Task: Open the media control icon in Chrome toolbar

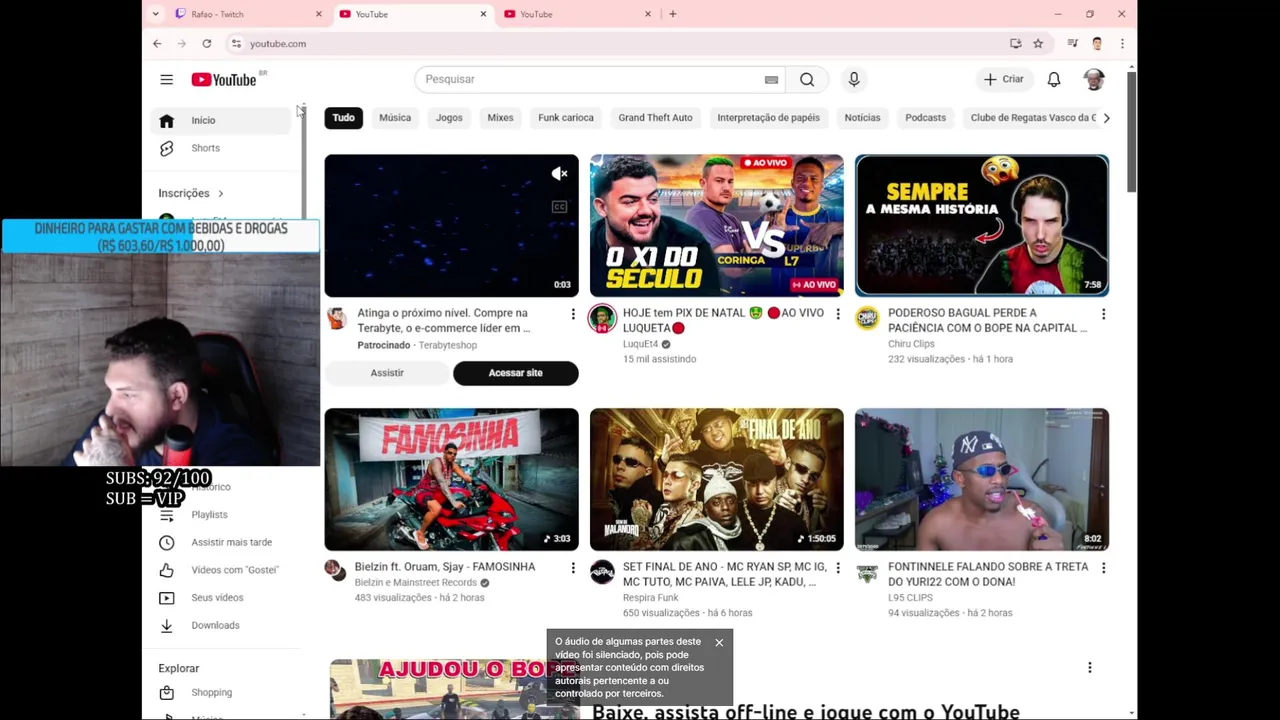Action: [1072, 43]
